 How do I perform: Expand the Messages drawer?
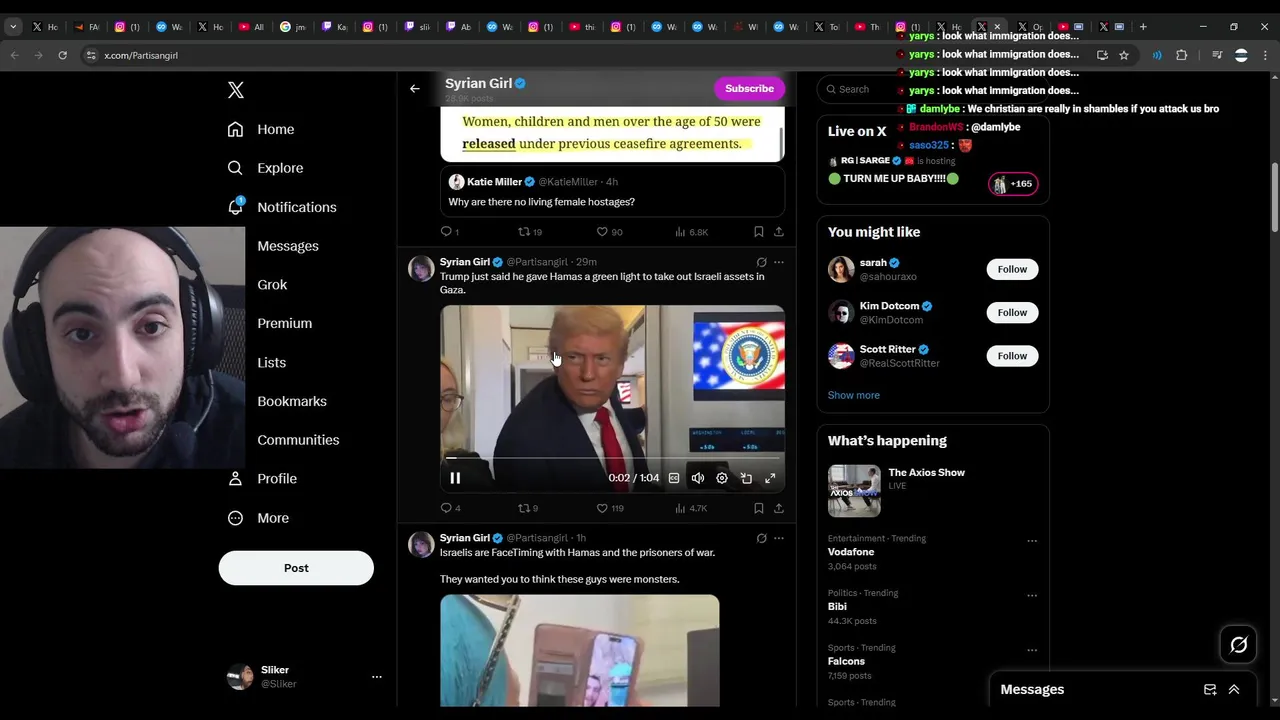[1234, 690]
